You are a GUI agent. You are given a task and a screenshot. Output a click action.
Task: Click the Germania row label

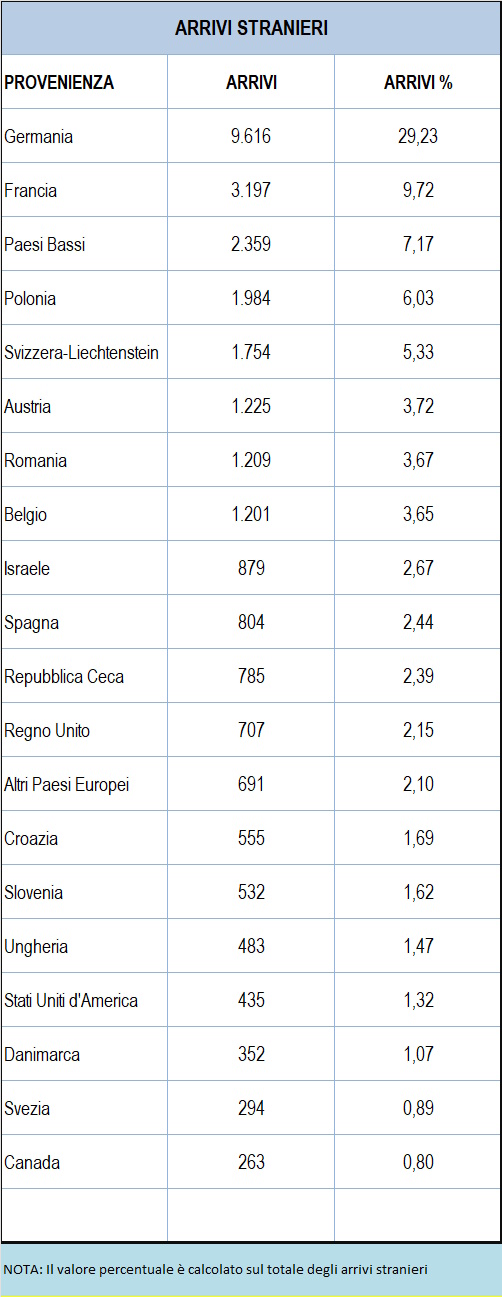[x=39, y=137]
